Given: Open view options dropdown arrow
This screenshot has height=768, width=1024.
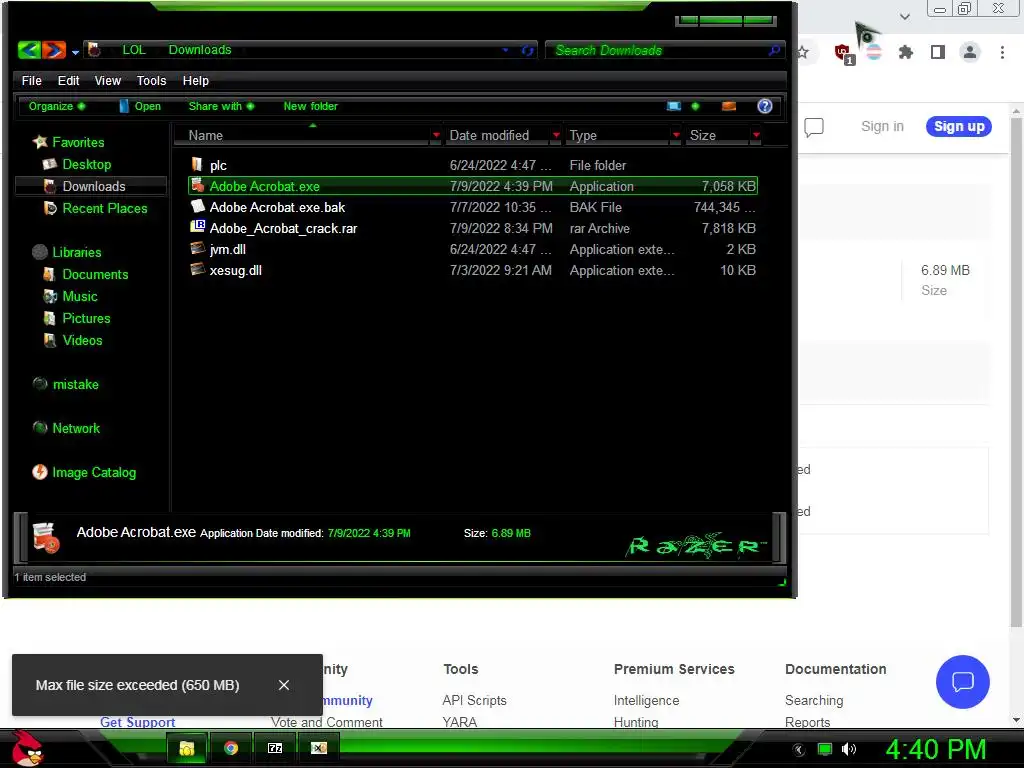Looking at the screenshot, I should click(695, 106).
